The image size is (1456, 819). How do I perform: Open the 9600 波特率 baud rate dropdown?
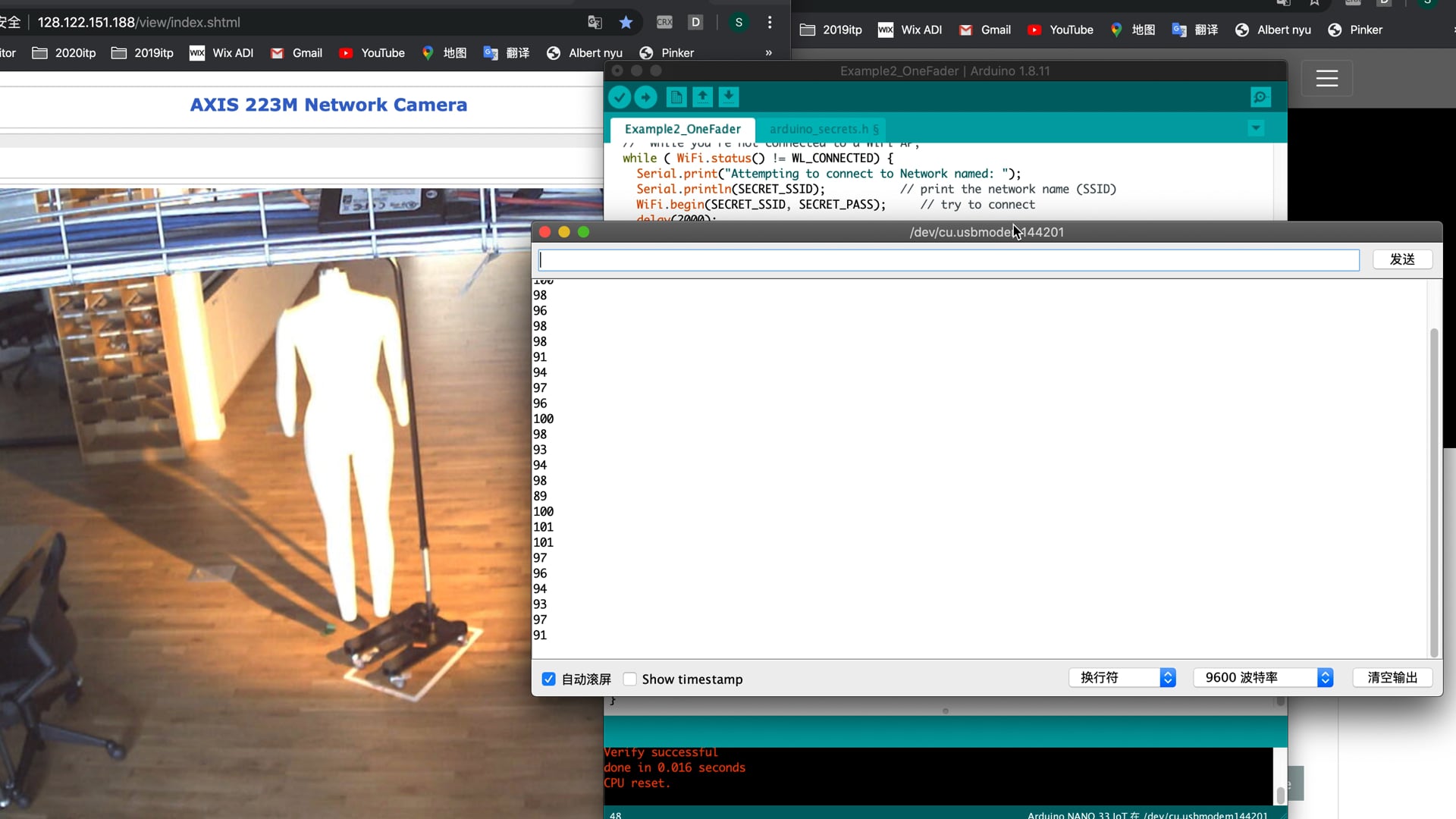[x=1263, y=677]
